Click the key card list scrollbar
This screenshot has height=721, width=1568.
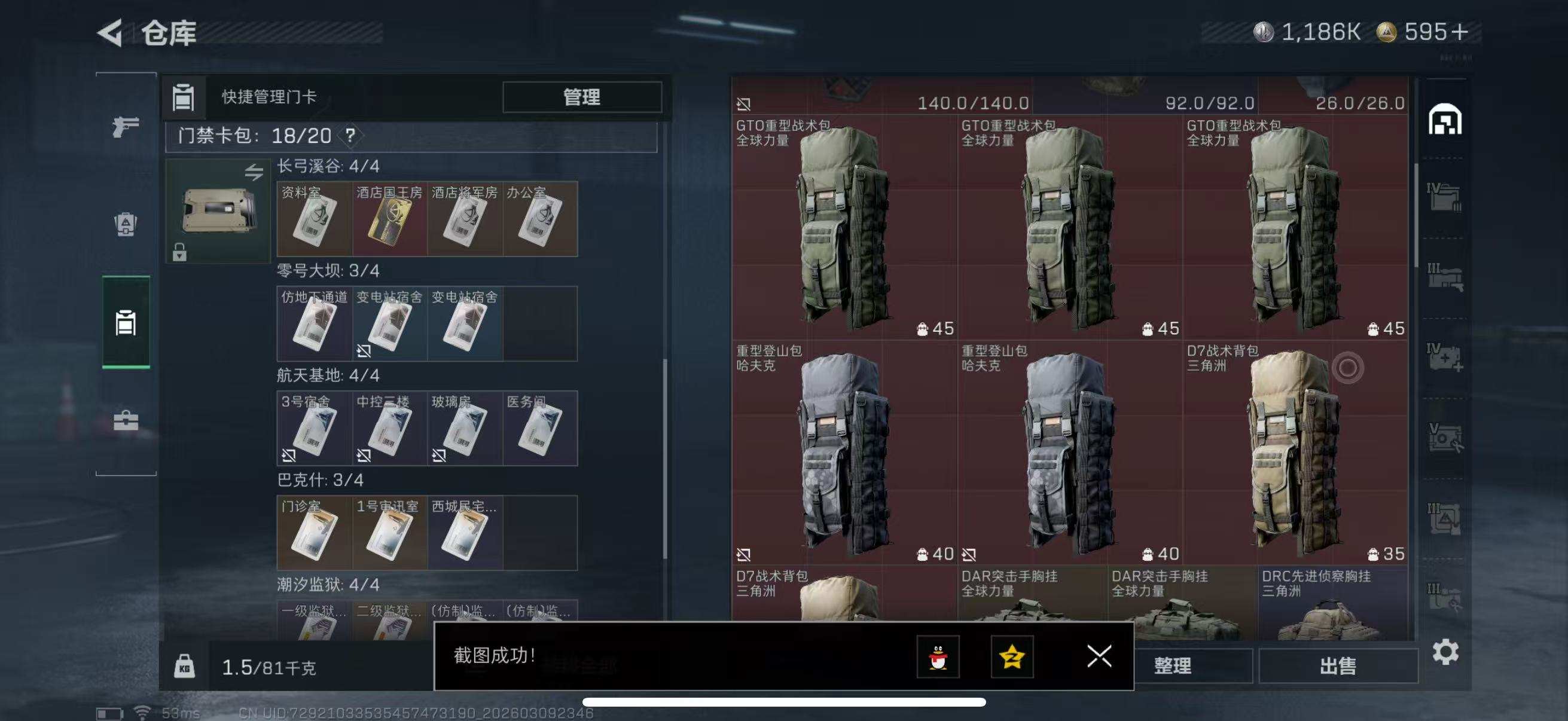tap(666, 459)
